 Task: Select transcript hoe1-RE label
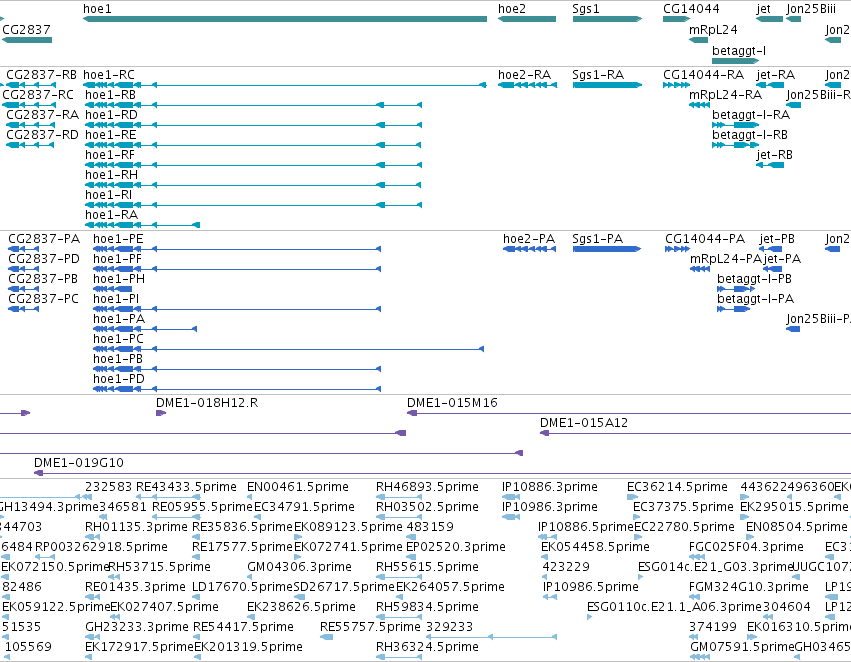pos(111,135)
